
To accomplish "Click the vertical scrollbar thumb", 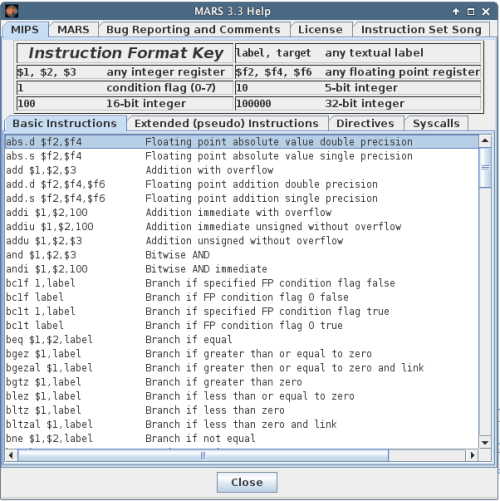I will pyautogui.click(x=485, y=168).
